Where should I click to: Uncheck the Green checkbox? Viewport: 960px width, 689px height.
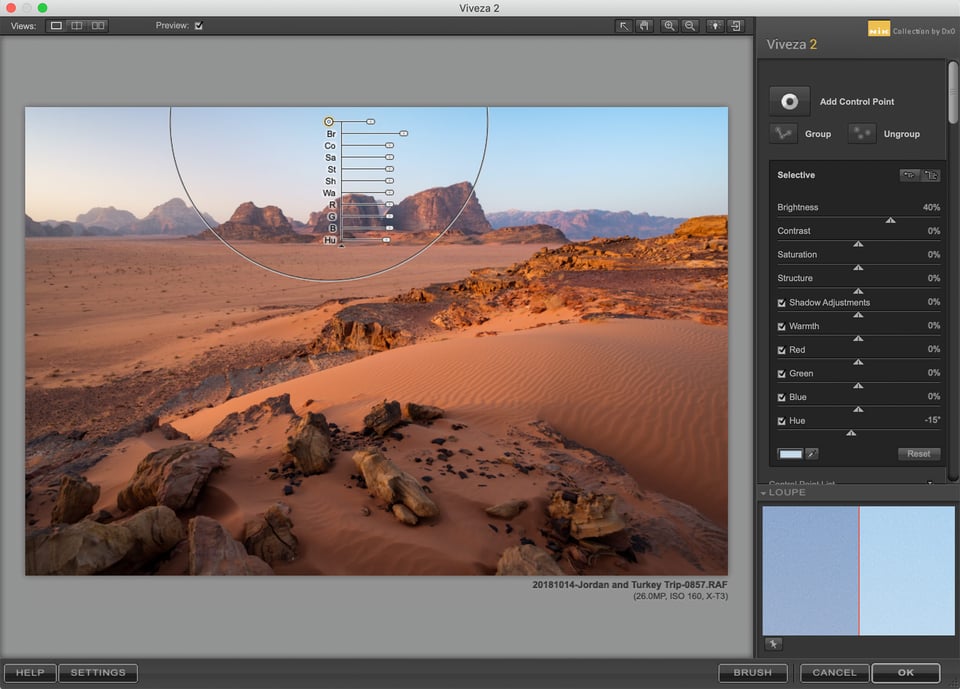[x=781, y=374]
